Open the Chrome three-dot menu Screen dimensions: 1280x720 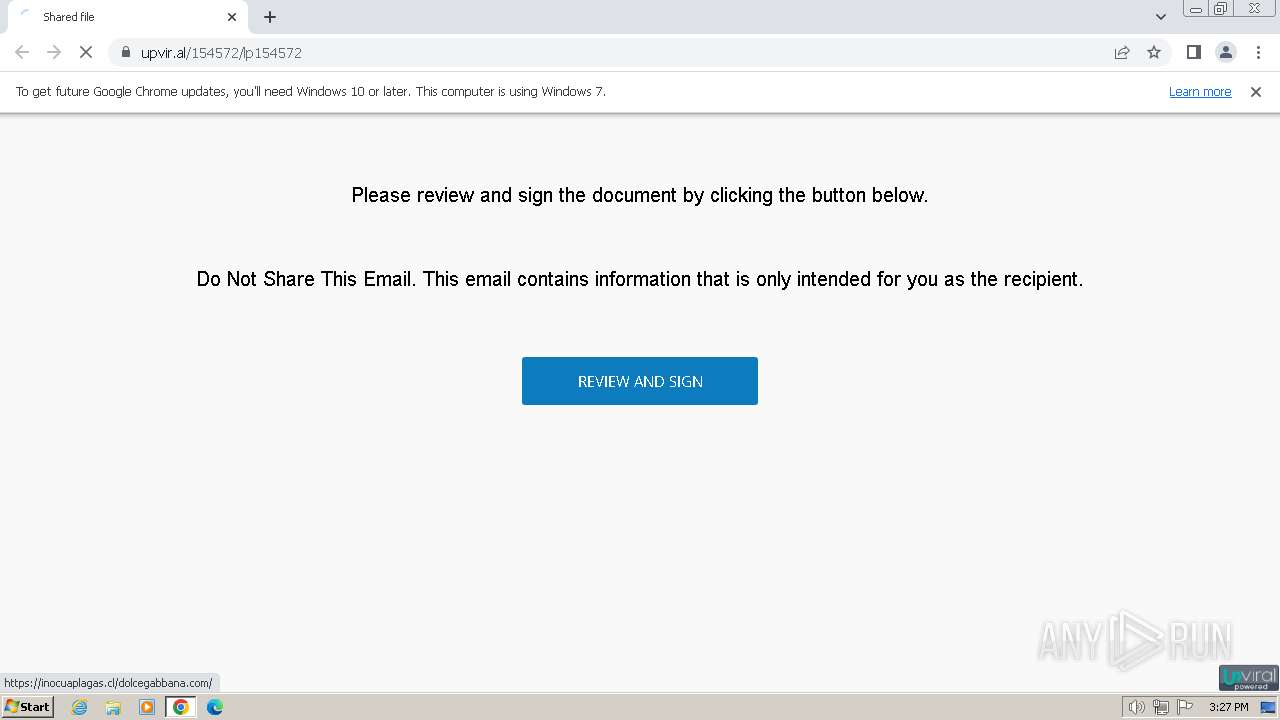[x=1258, y=52]
